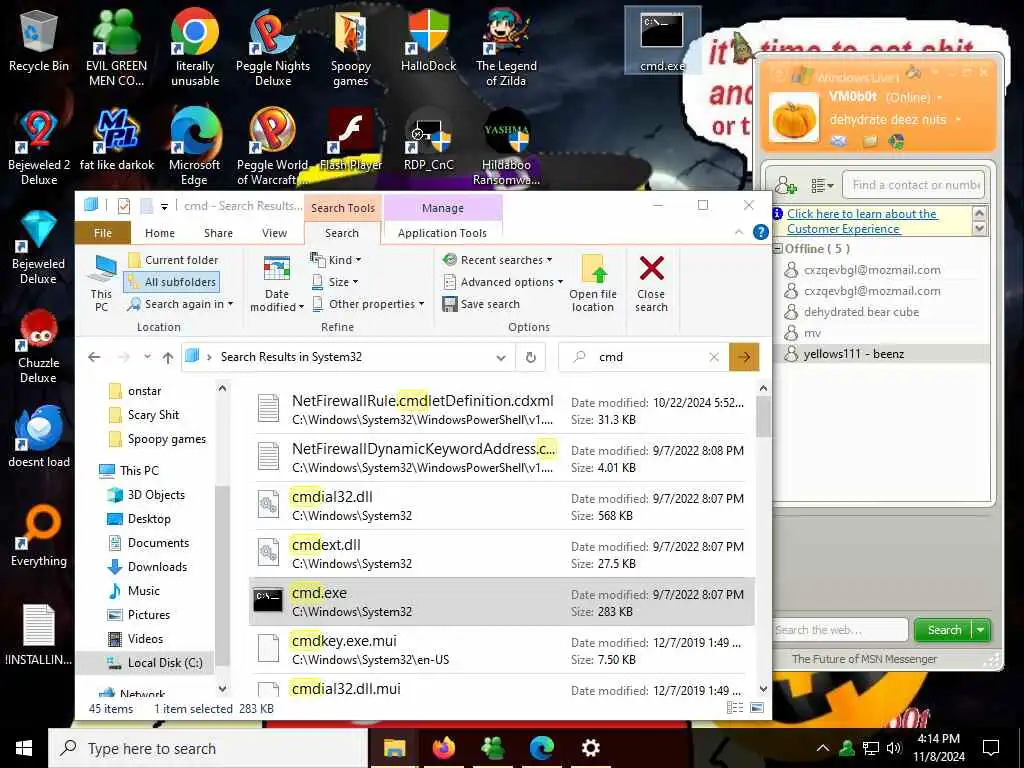This screenshot has width=1024, height=768.
Task: Select cmdext.dll search result
Action: [x=502, y=554]
